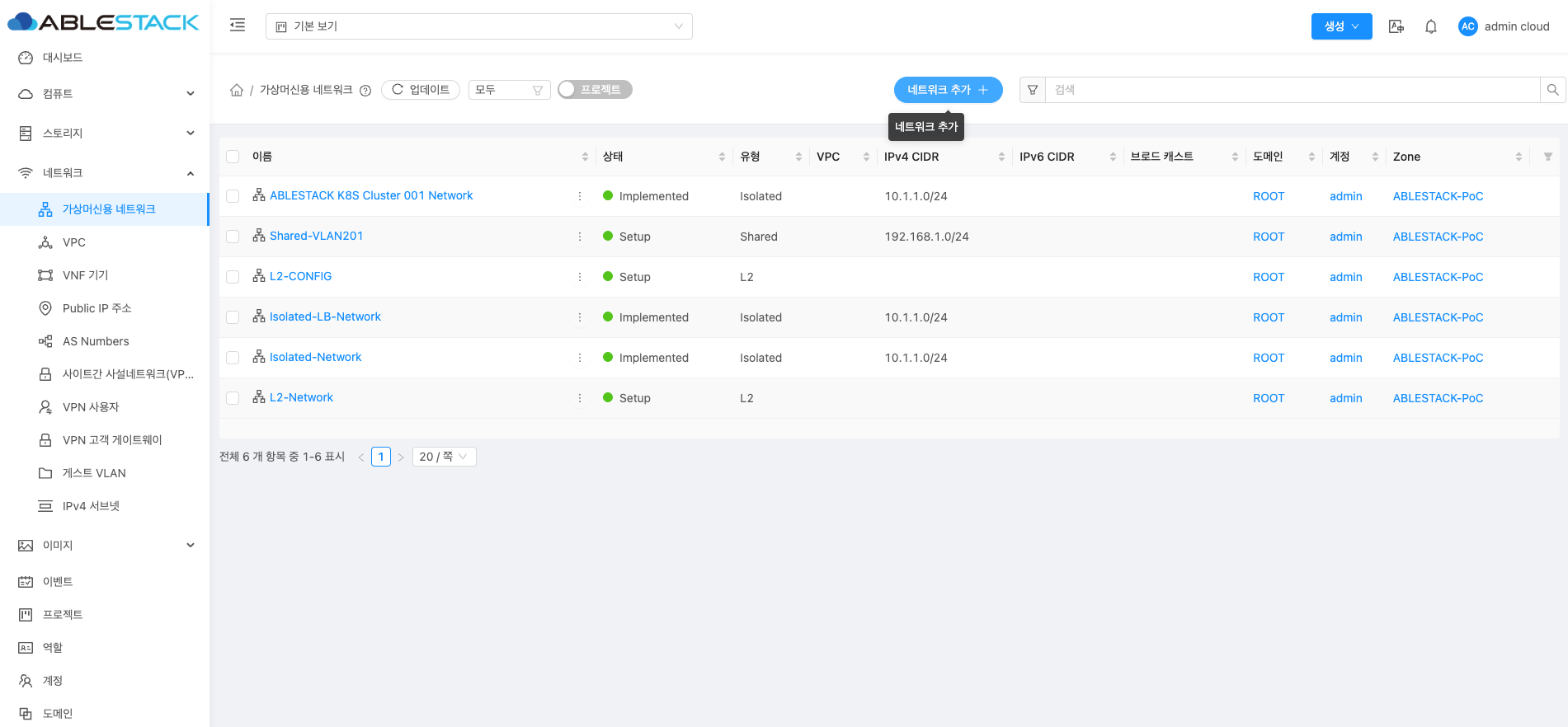Select all rows with header checkbox
This screenshot has width=1568, height=727.
pyautogui.click(x=233, y=157)
